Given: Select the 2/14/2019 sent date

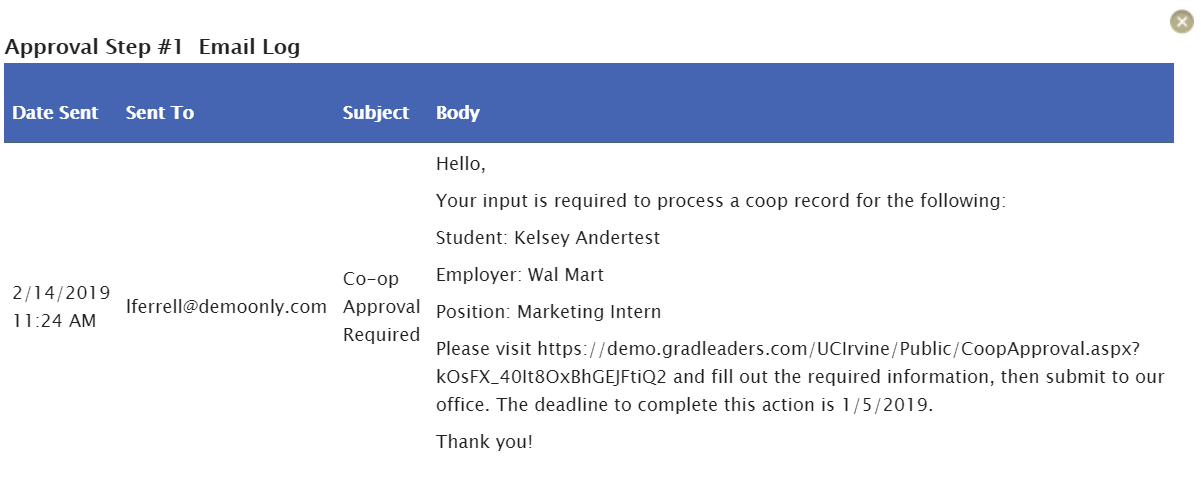Looking at the screenshot, I should (61, 293).
